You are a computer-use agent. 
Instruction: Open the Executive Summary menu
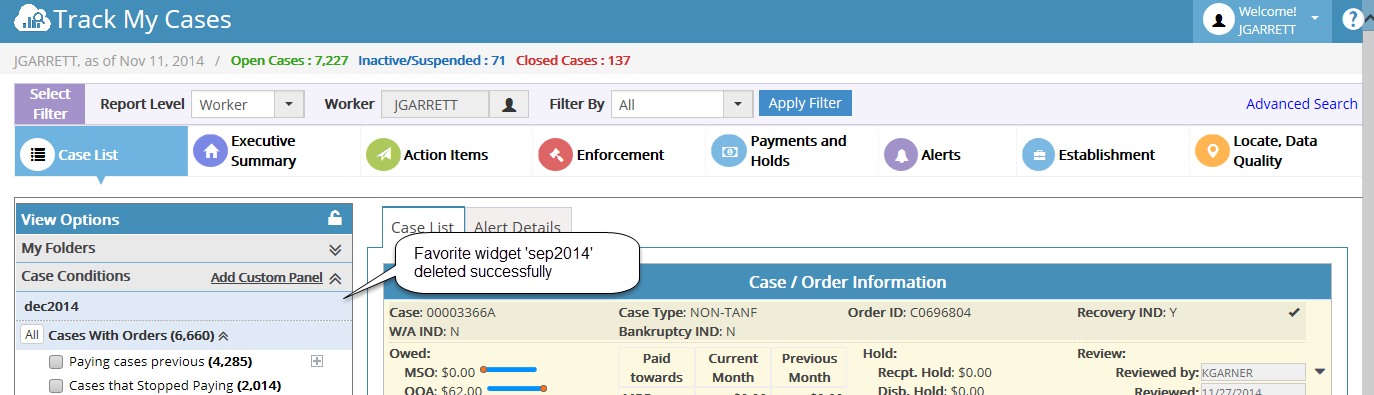(x=263, y=151)
